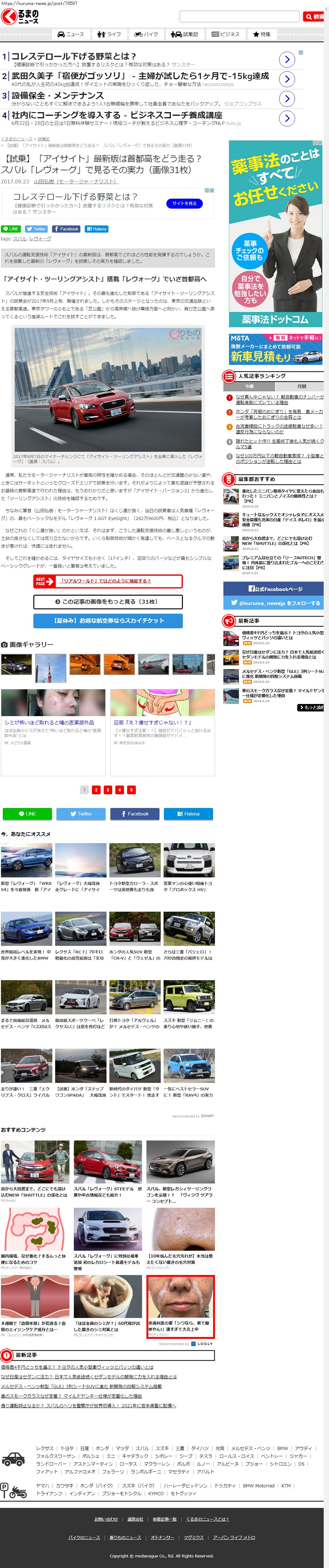Open the ニュース nav menu item

[x=71, y=34]
